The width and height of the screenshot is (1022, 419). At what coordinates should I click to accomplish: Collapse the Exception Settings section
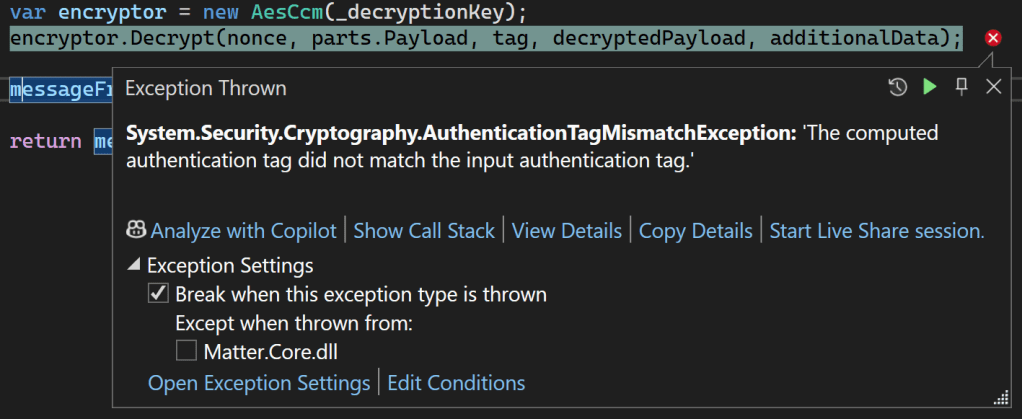click(x=133, y=266)
